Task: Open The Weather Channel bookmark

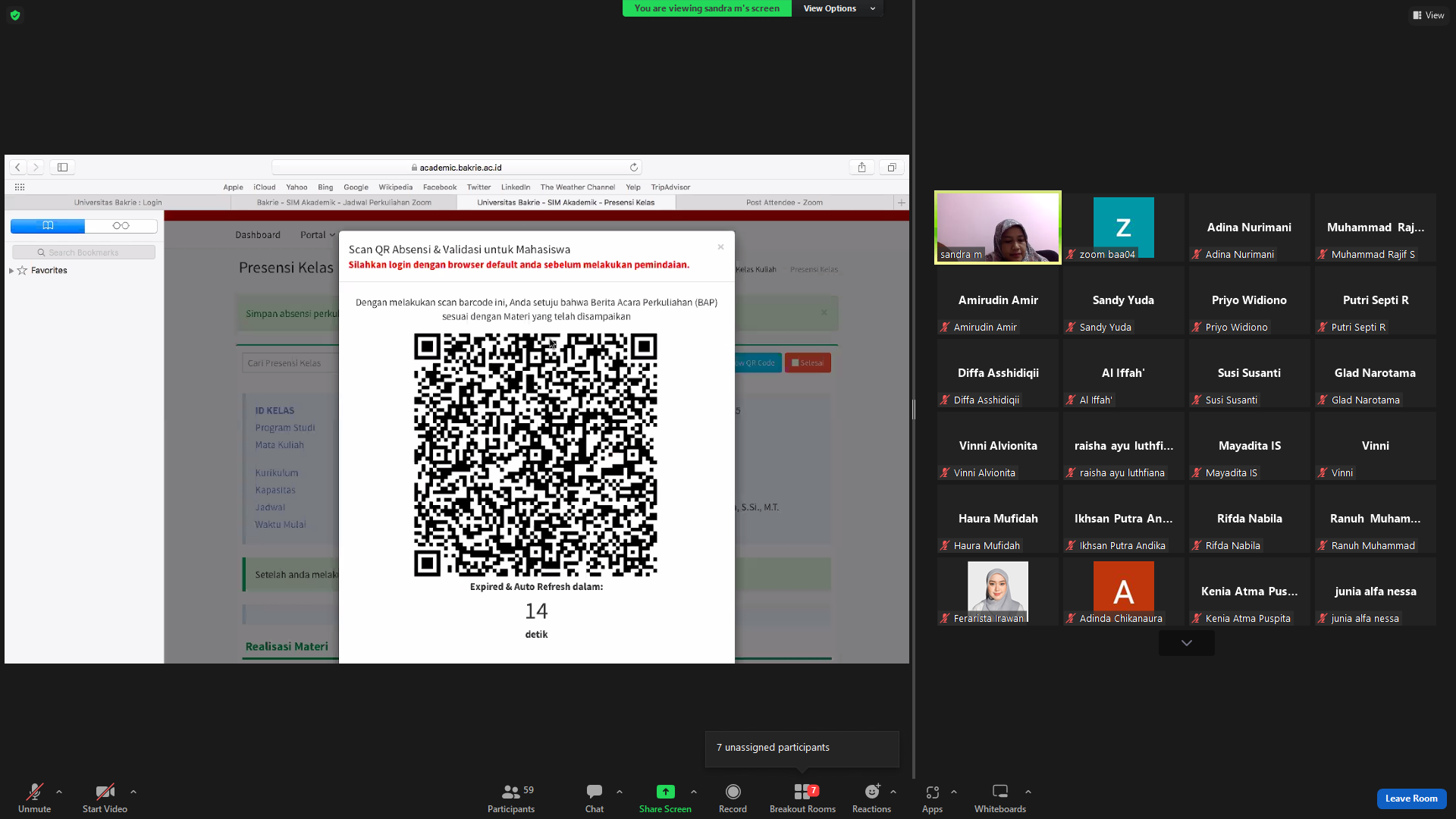Action: click(x=578, y=187)
